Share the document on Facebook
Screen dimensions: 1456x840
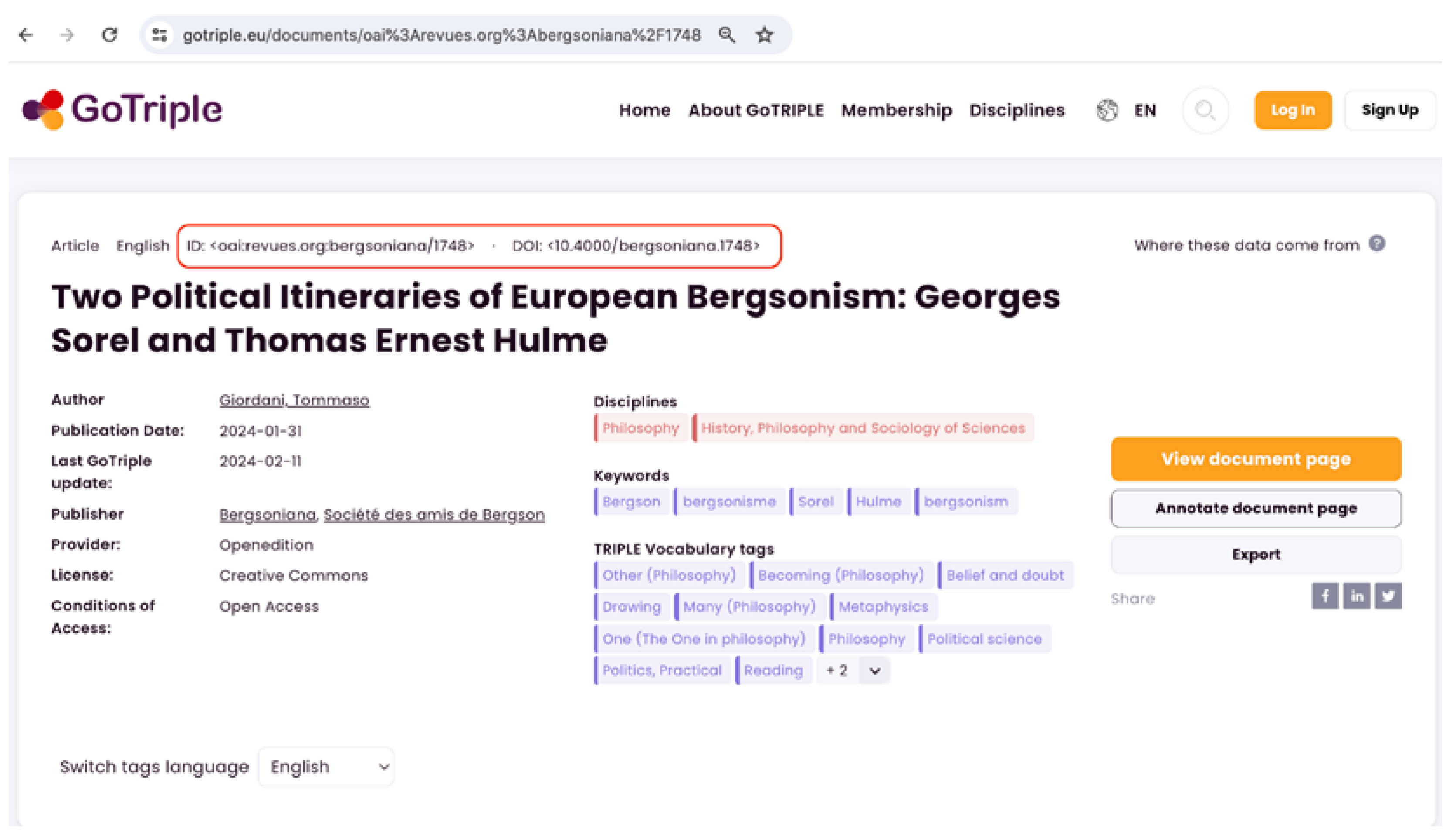click(x=1326, y=596)
